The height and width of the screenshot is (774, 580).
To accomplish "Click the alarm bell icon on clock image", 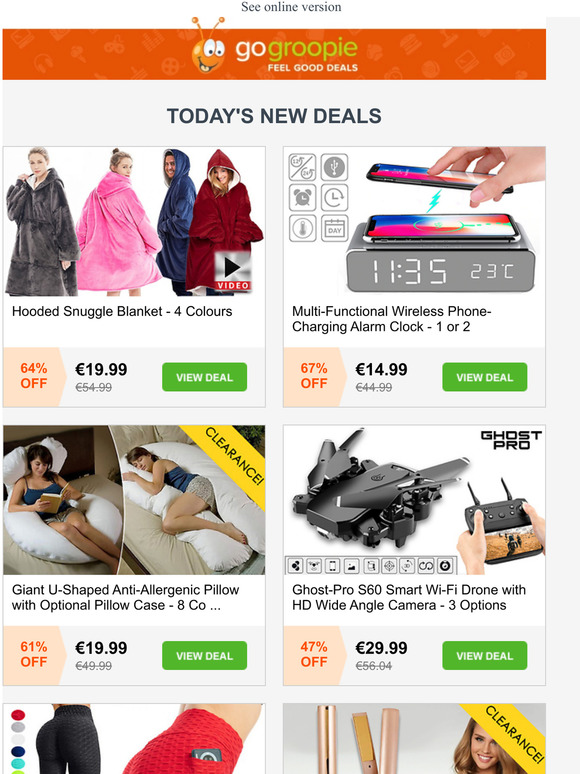I will click(302, 198).
